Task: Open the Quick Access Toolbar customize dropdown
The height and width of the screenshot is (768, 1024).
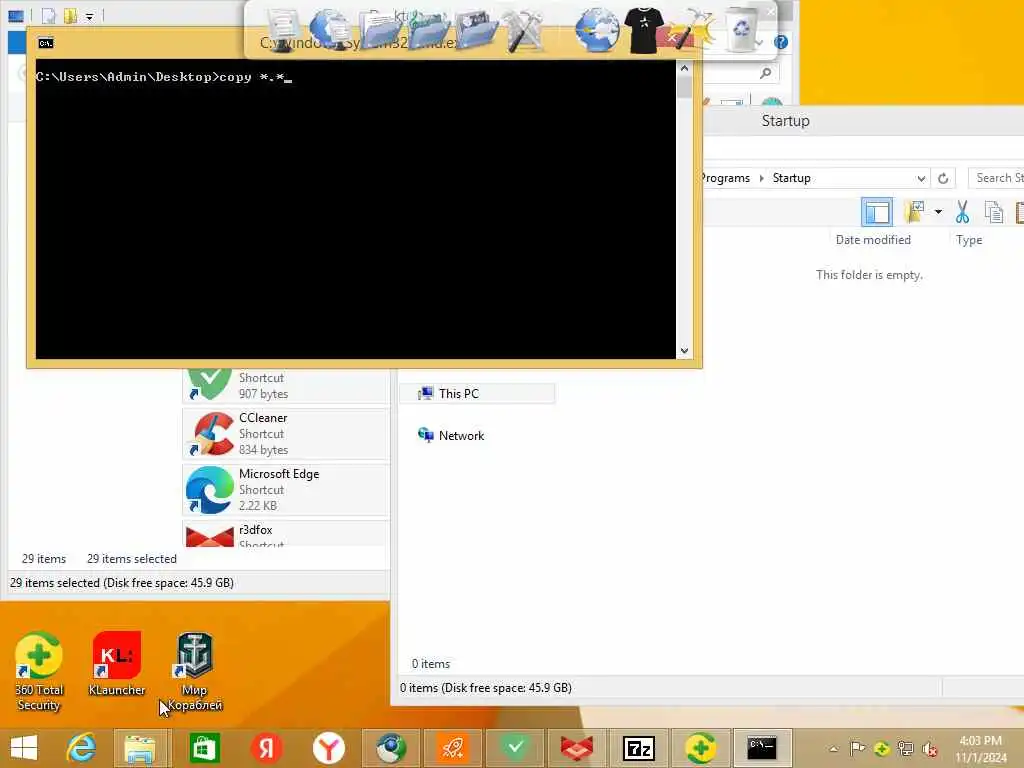Action: click(x=89, y=16)
